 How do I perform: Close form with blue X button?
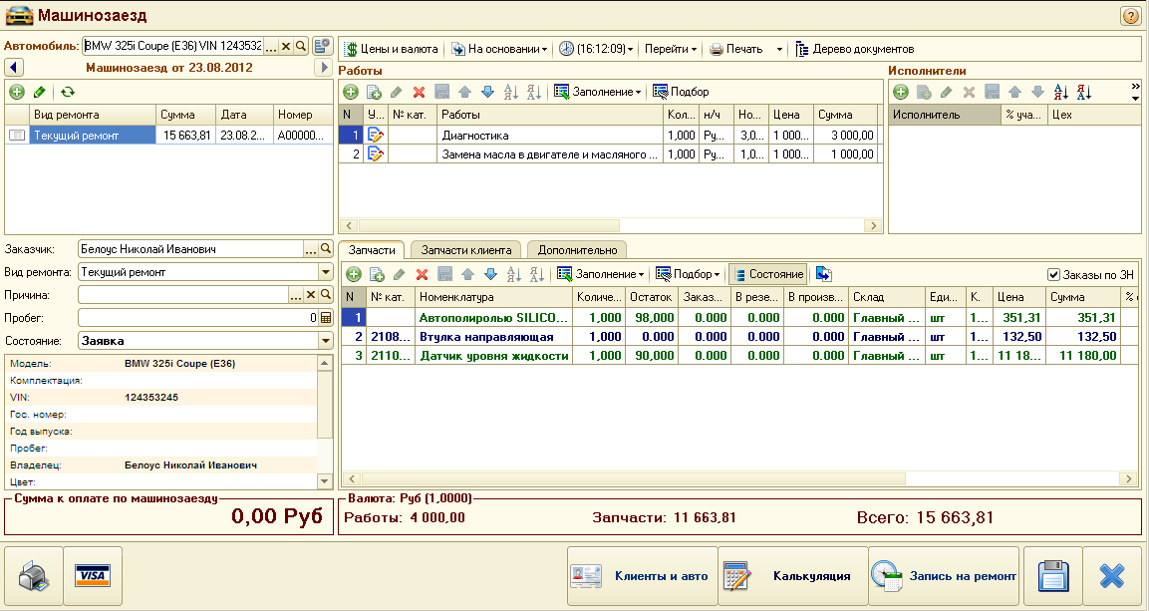1112,576
